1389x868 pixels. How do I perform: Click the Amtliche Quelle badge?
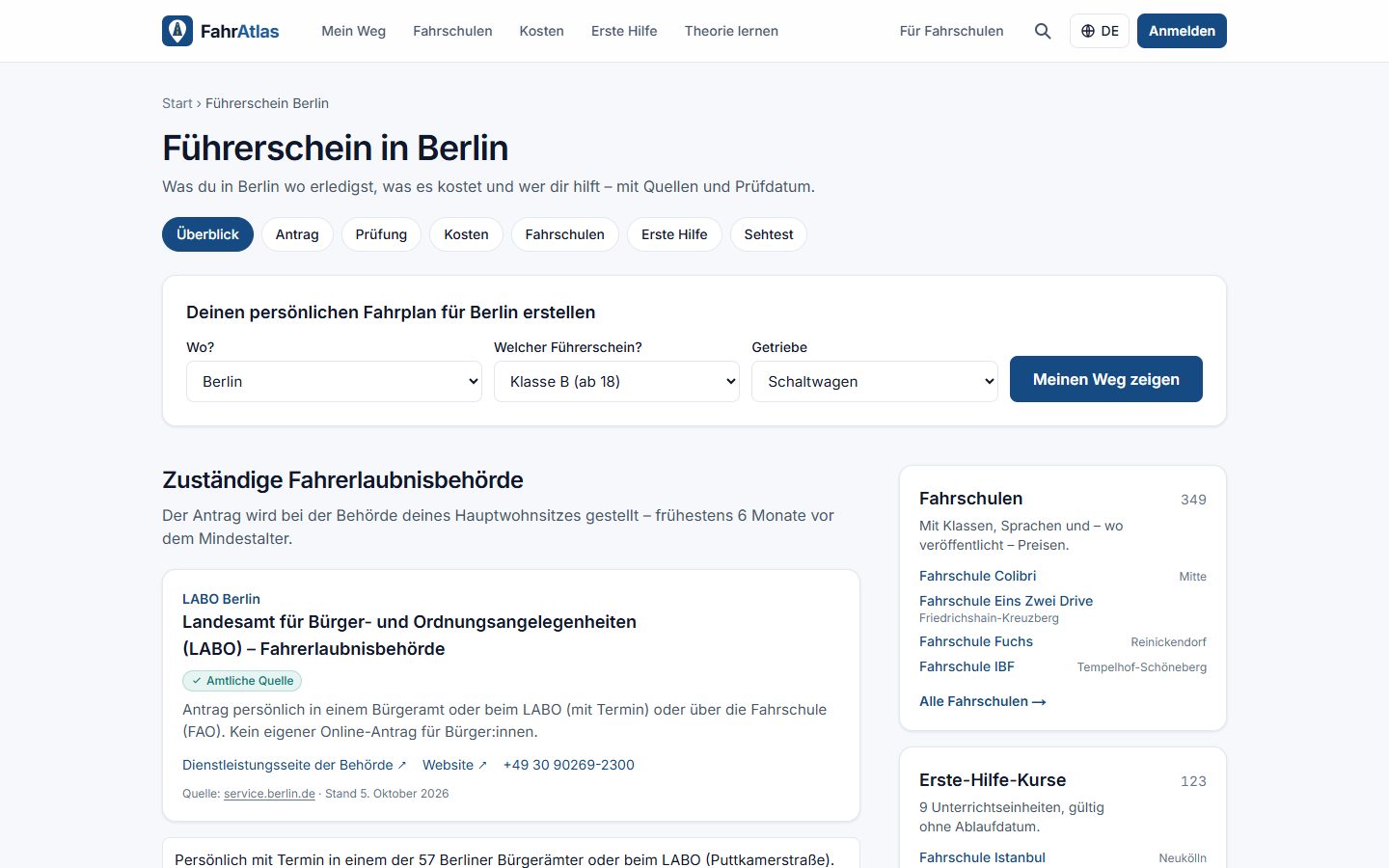tap(242, 681)
